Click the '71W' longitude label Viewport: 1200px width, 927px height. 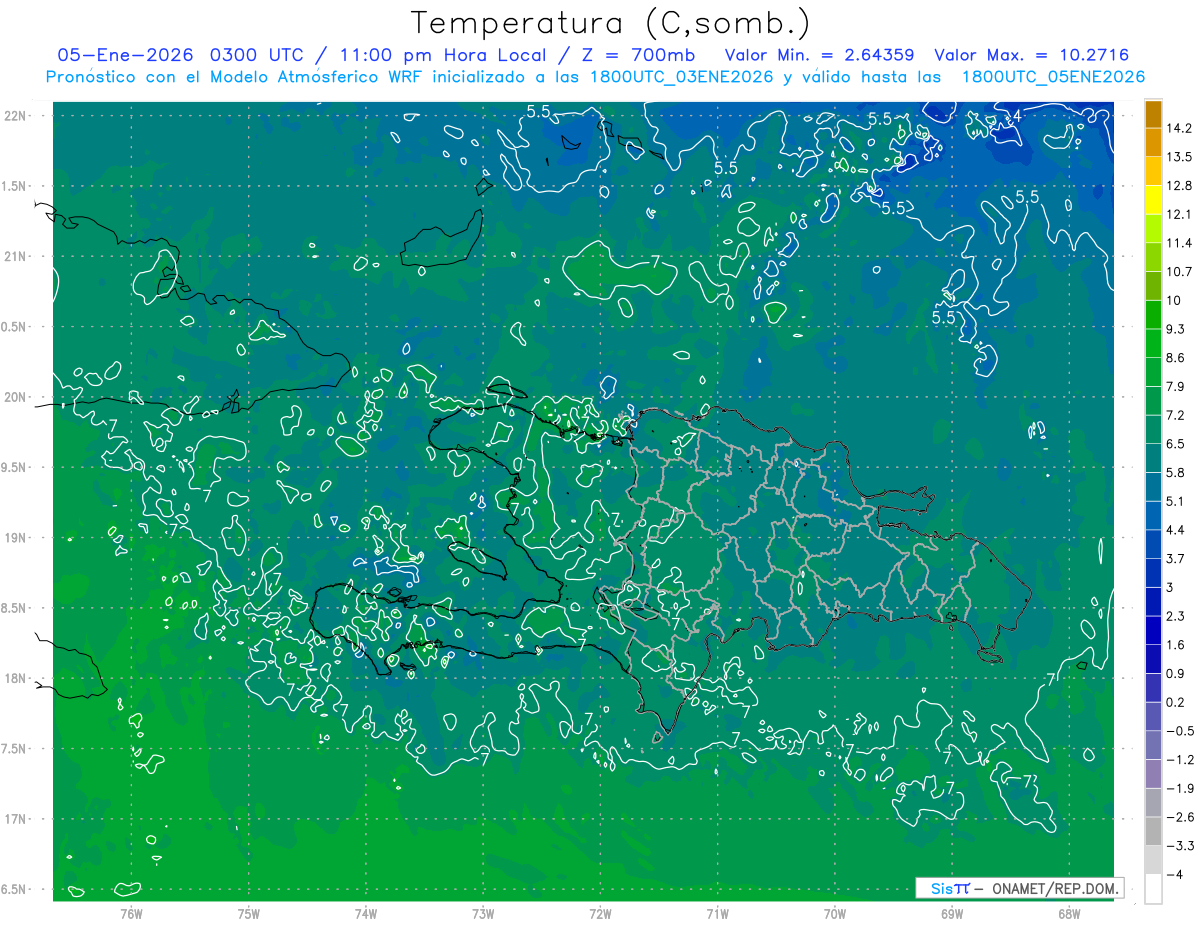(717, 913)
